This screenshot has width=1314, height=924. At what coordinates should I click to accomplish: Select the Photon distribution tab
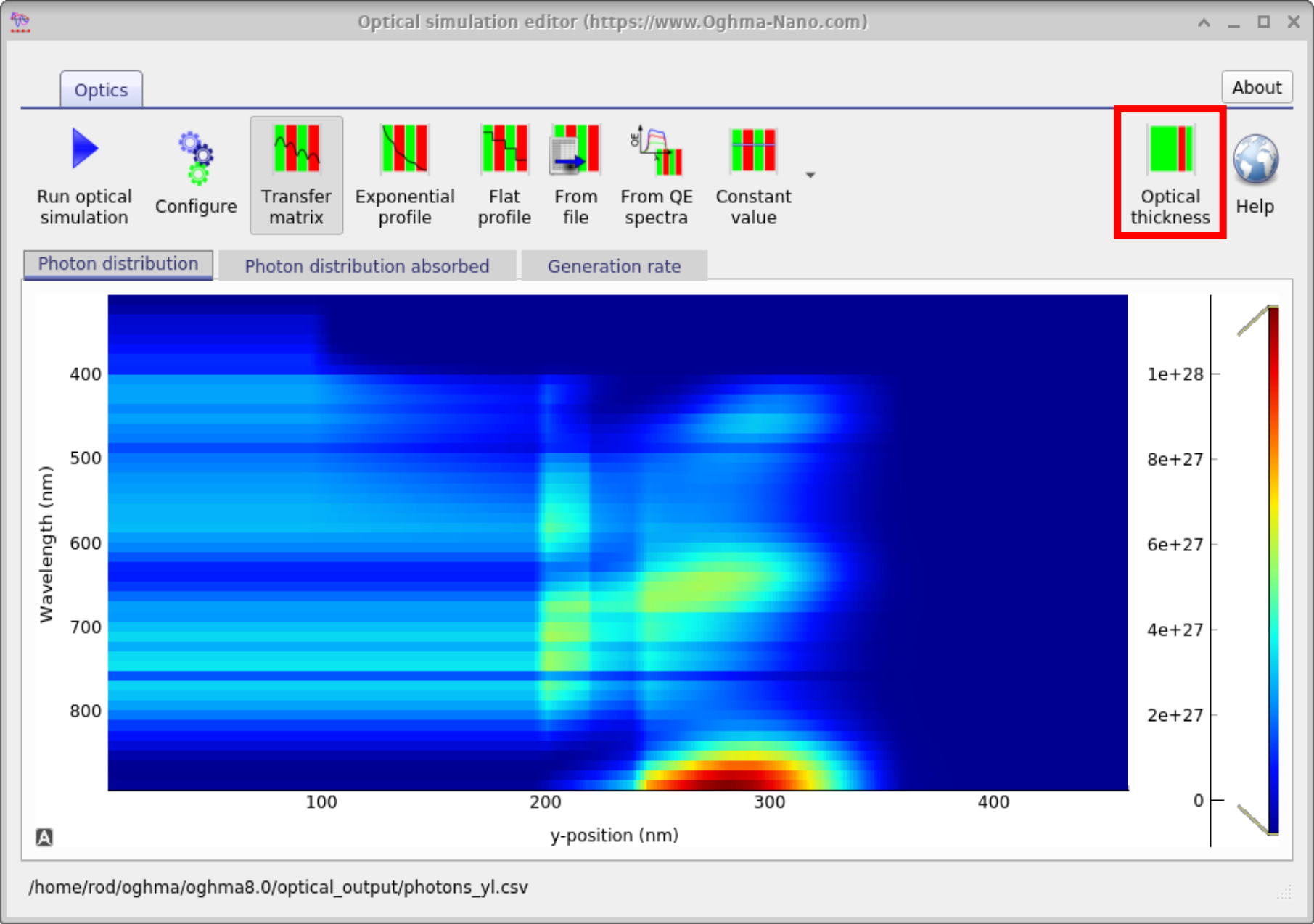click(x=118, y=263)
